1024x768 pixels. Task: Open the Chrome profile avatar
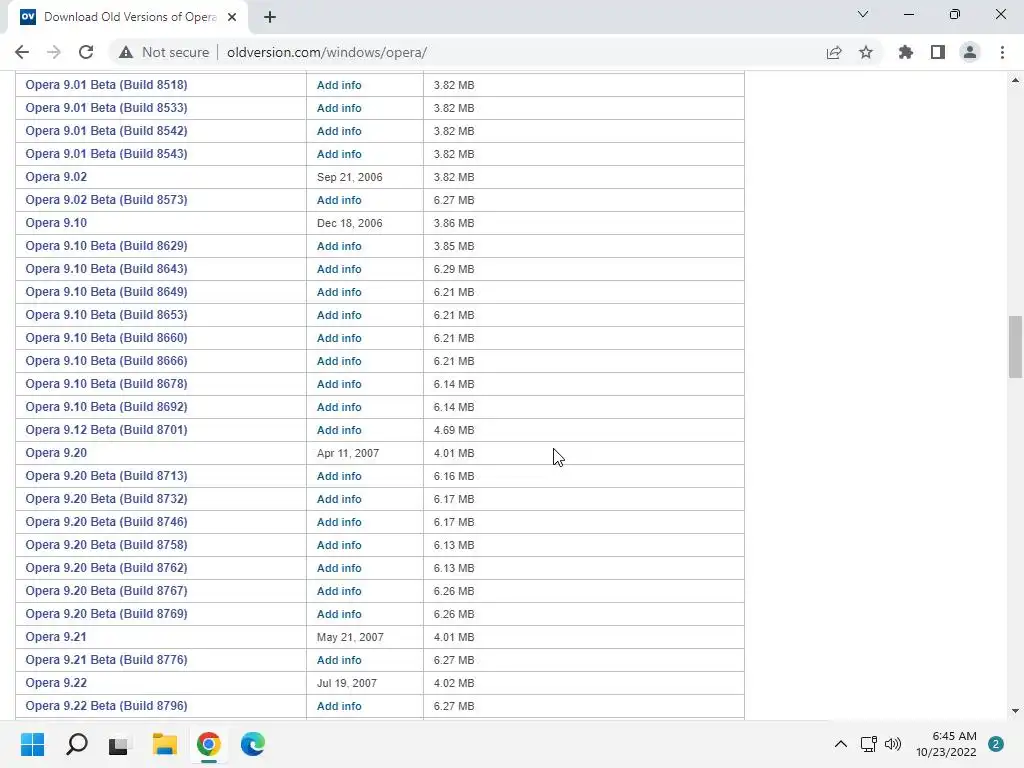tap(970, 52)
